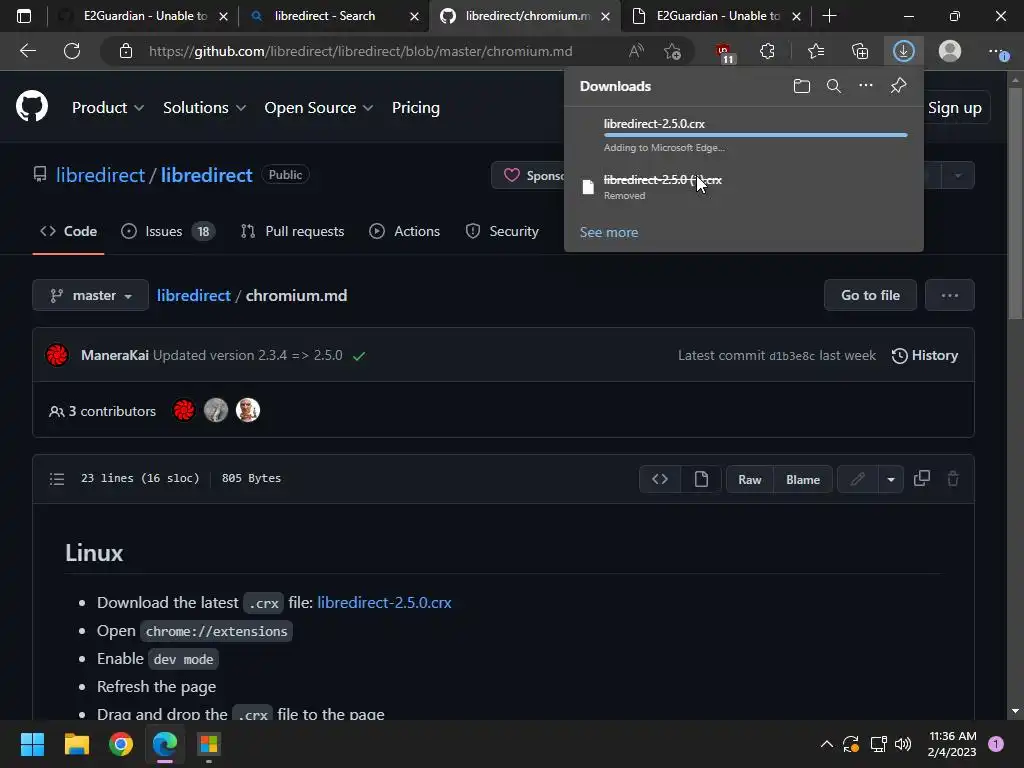Open the uBlock extension icon with badge
The image size is (1024, 768).
pos(724,52)
